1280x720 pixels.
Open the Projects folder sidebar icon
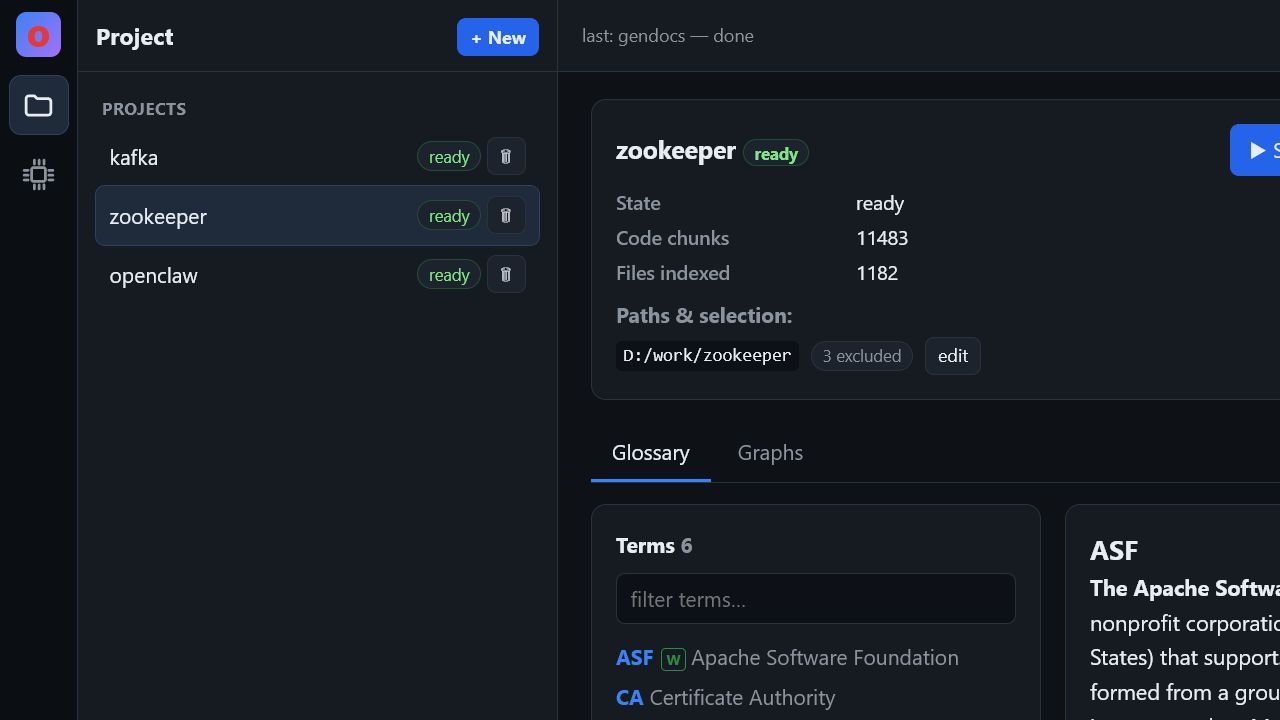pyautogui.click(x=39, y=105)
